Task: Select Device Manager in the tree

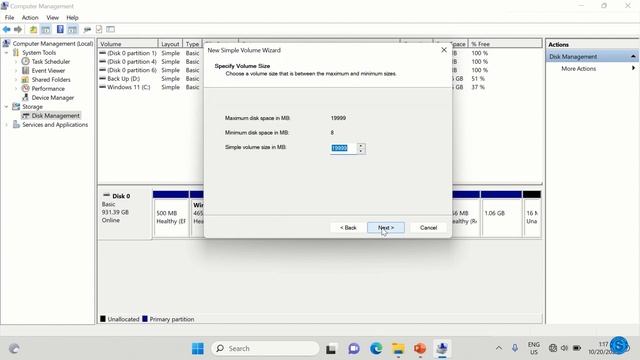Action: click(x=53, y=98)
